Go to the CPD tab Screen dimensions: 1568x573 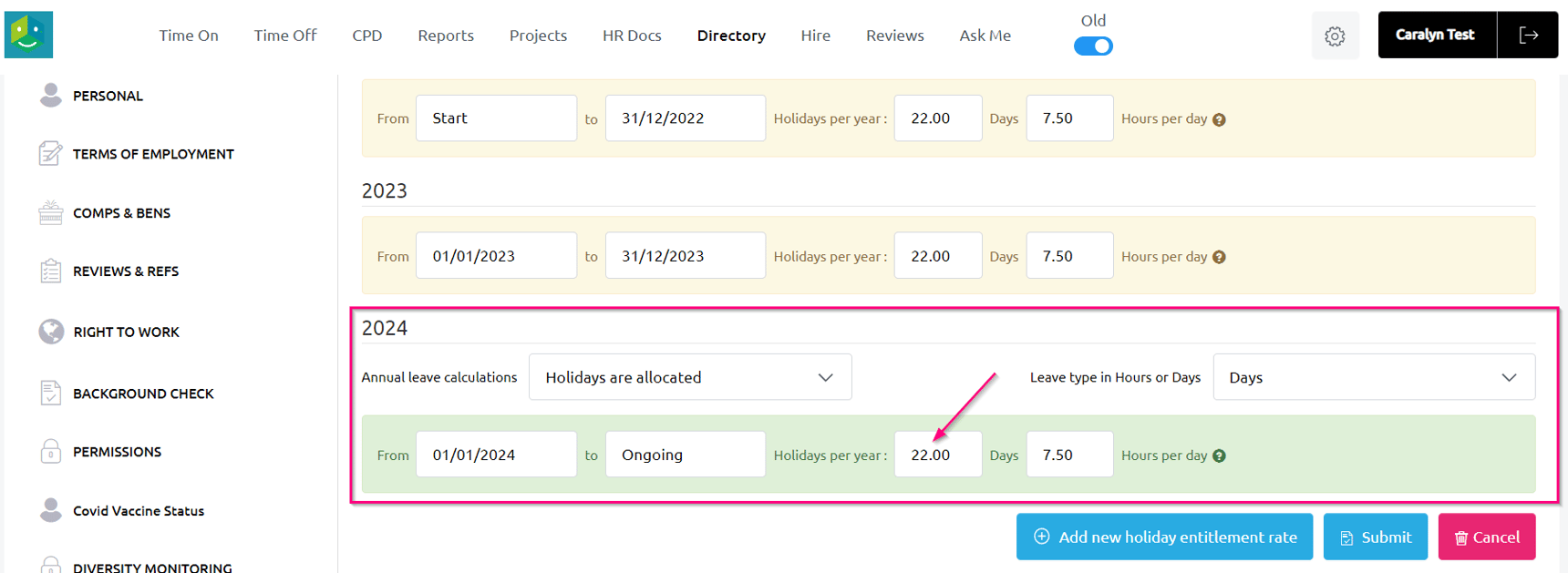tap(367, 36)
